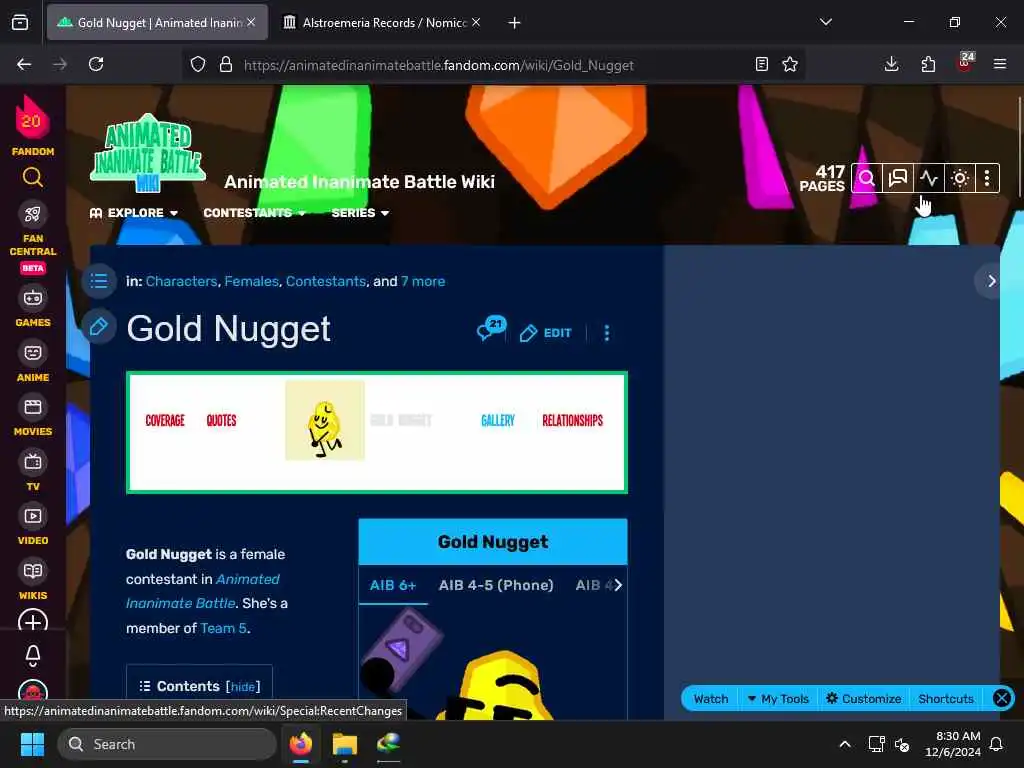
Task: Click Customize in the bottom toolbar
Action: [864, 699]
